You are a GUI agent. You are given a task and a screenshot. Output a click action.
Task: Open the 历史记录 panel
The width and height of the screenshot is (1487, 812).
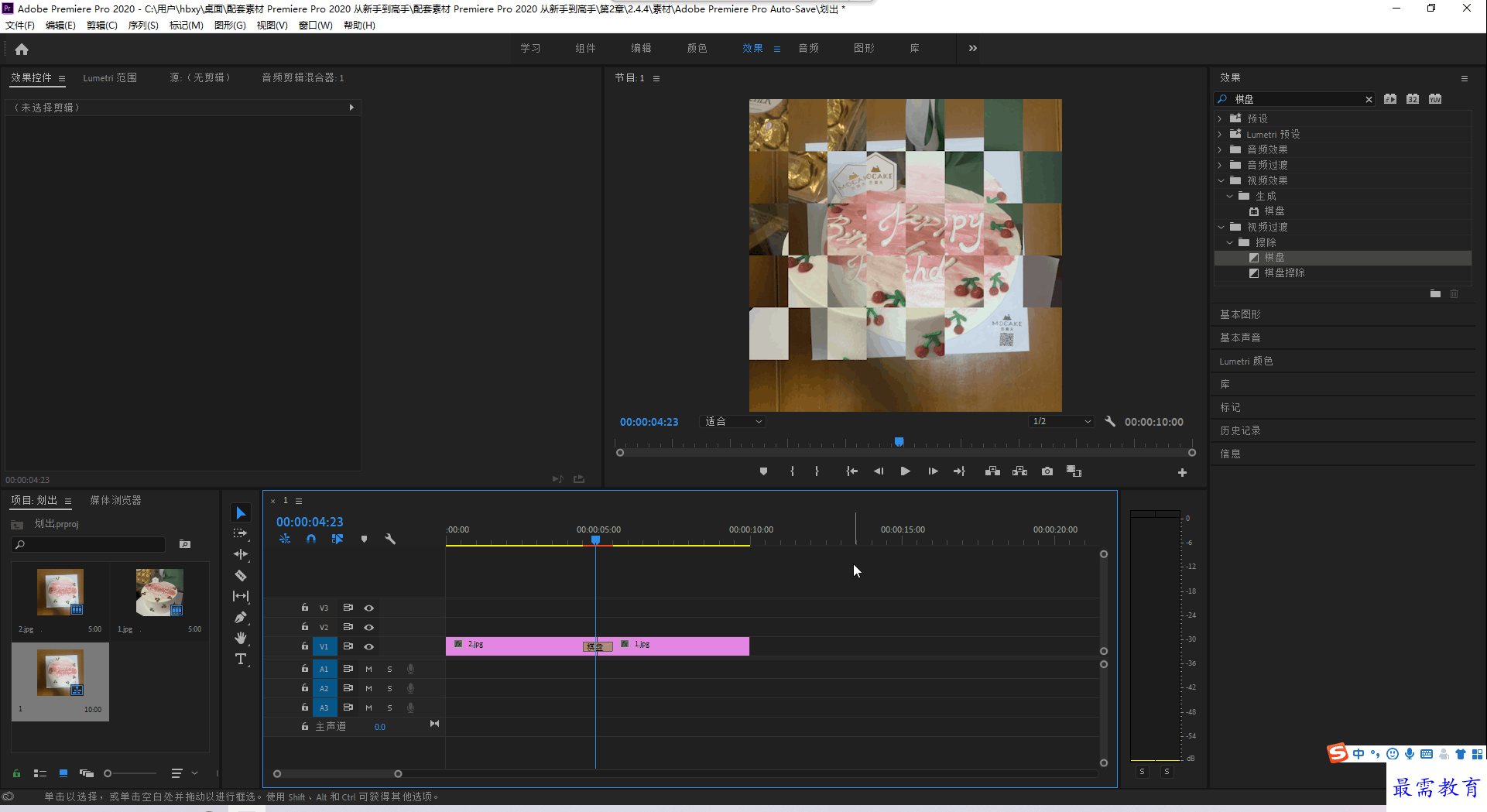[1240, 430]
